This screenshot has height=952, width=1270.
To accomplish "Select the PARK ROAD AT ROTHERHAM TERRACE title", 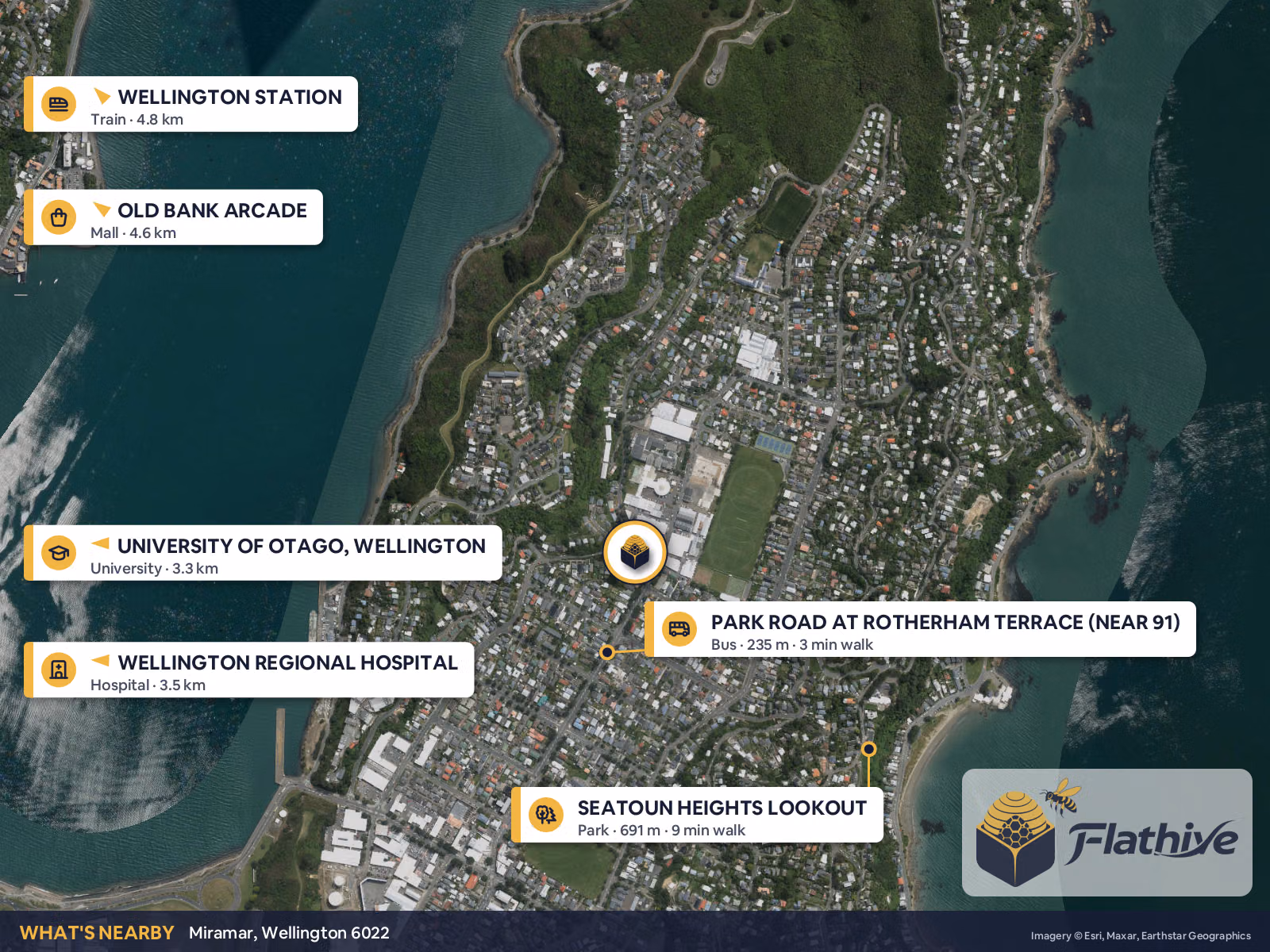I will [x=945, y=622].
